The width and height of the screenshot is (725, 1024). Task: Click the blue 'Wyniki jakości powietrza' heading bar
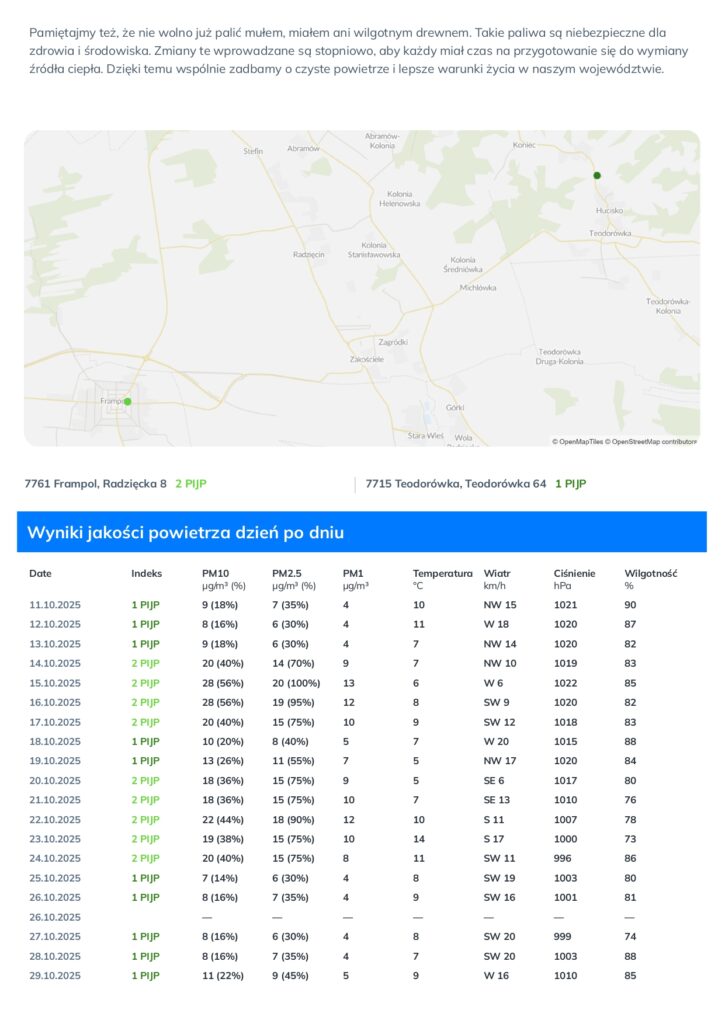361,532
